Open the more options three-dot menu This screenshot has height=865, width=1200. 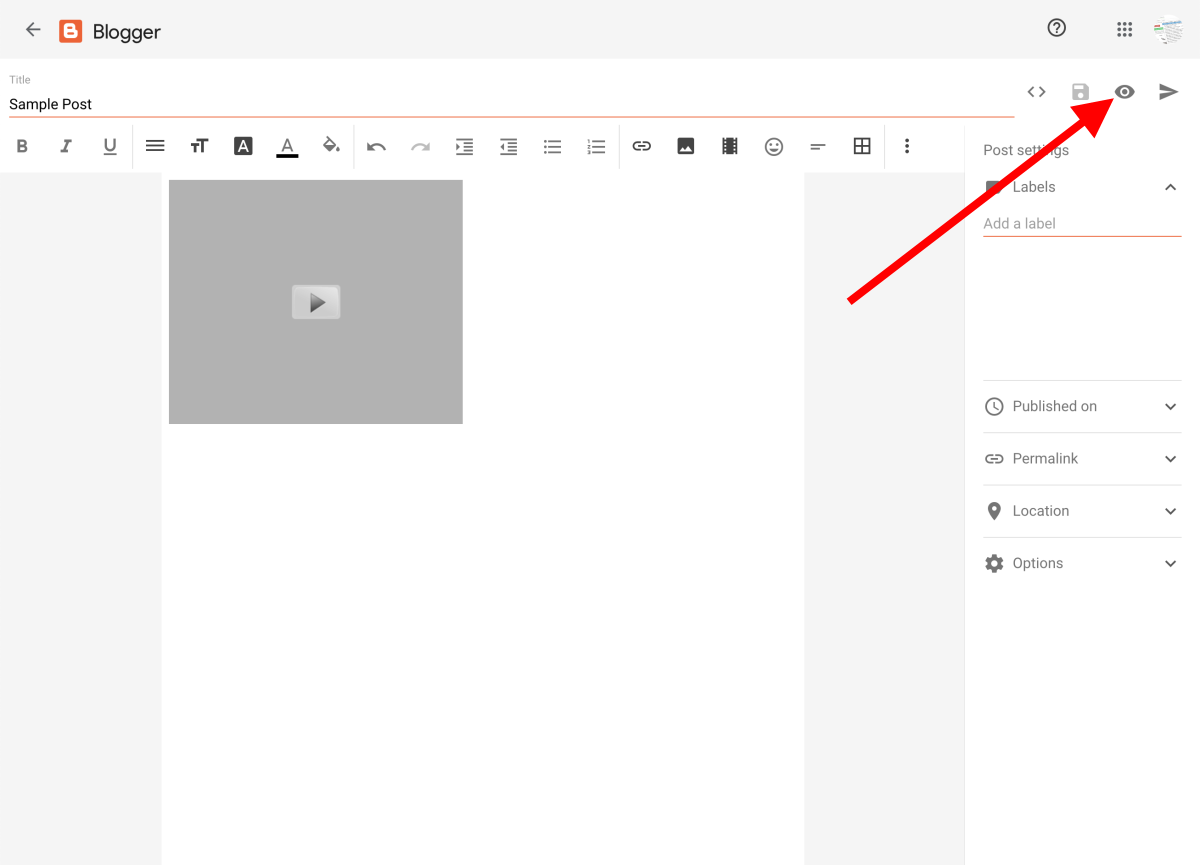point(906,146)
